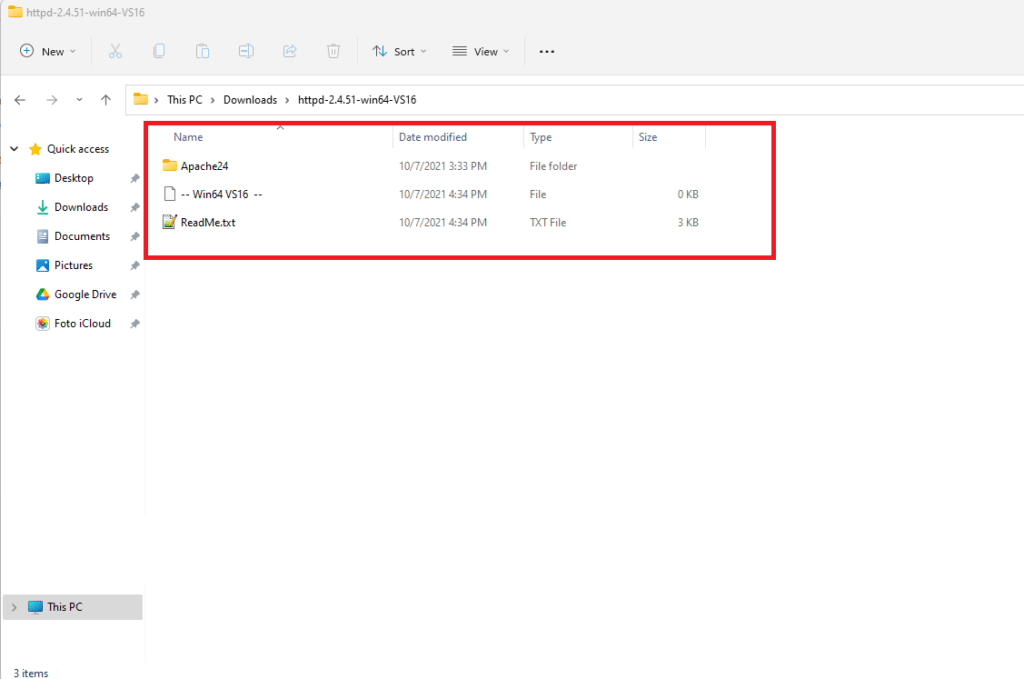Click the ReadMe.txt file icon

170,222
